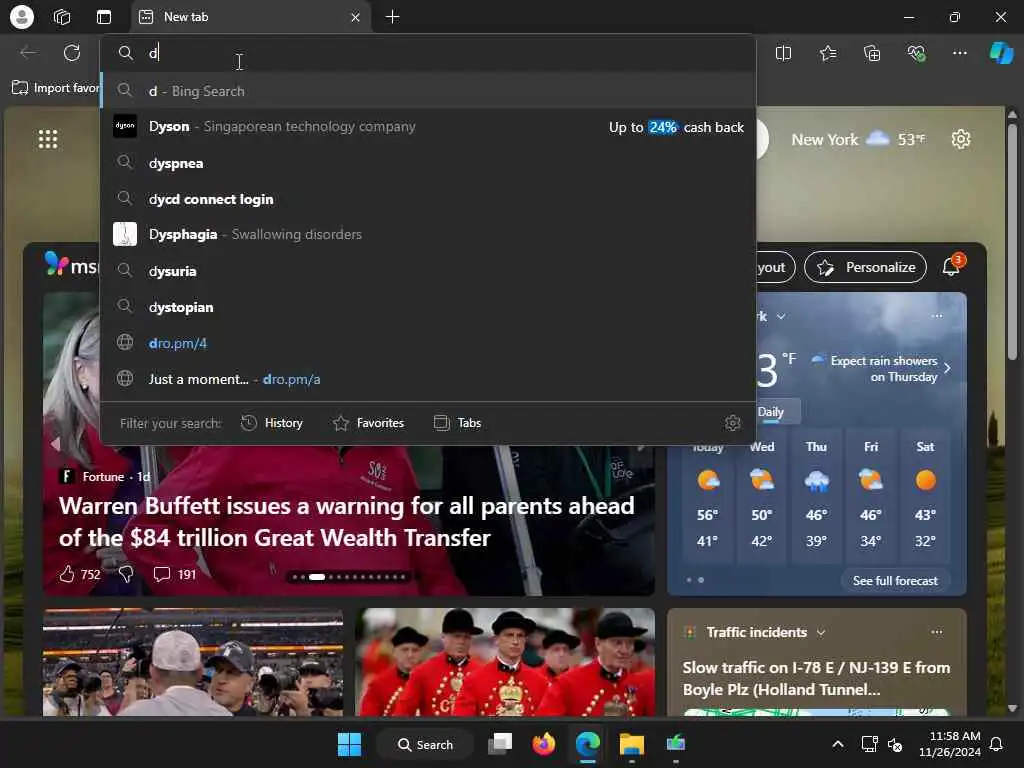Select the Dyson suggestion
Image resolution: width=1024 pixels, height=768 pixels.
[428, 127]
